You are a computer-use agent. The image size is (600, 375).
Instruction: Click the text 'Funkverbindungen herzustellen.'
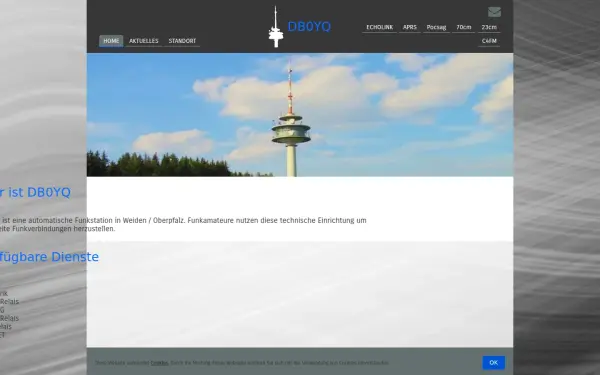[x=64, y=229]
